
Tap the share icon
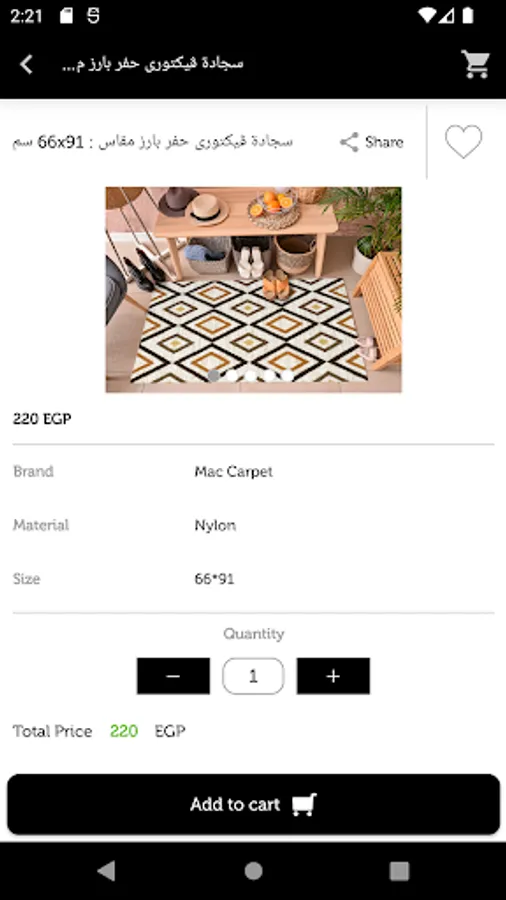coord(349,142)
